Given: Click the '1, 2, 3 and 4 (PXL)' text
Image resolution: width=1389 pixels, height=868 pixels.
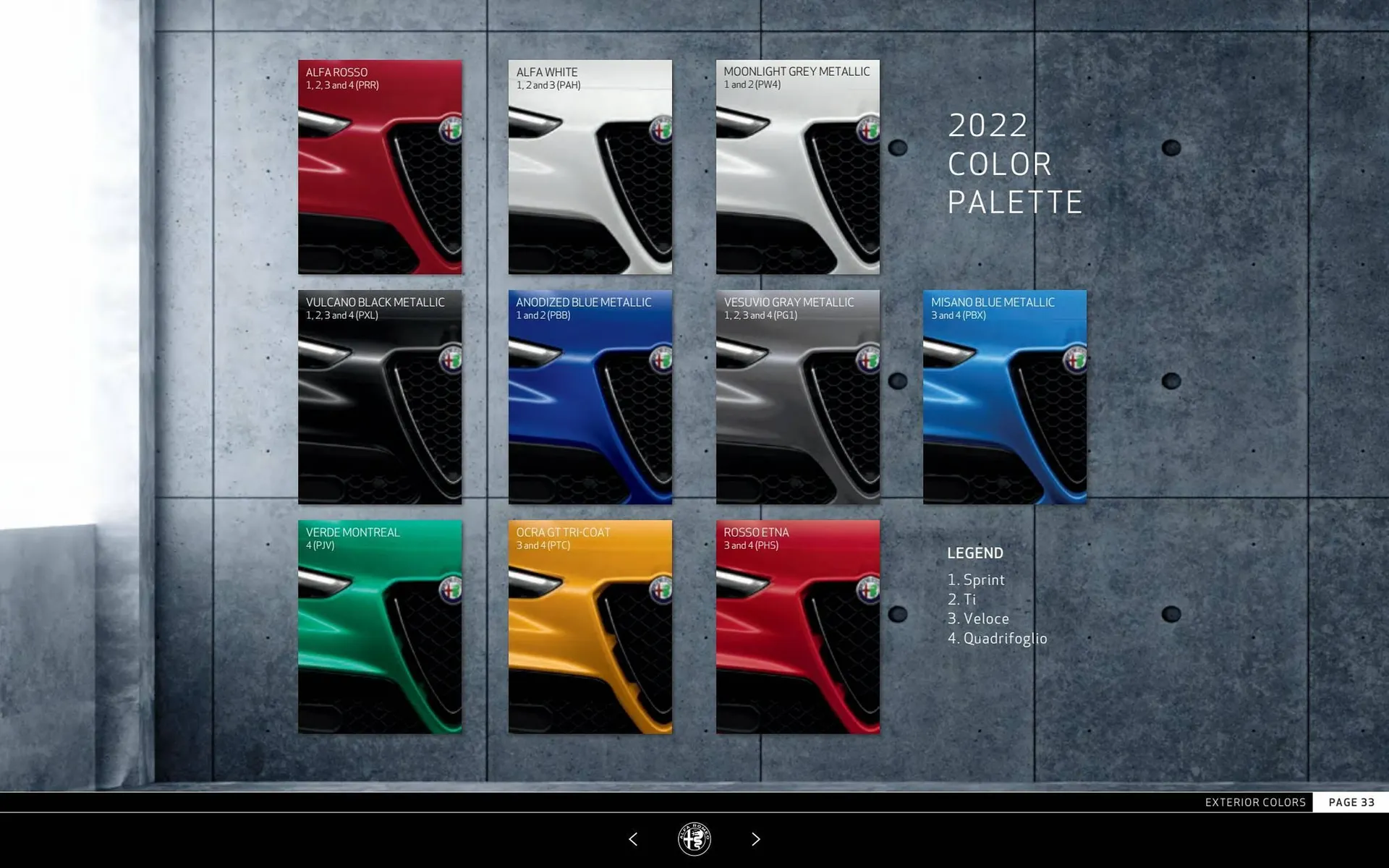Looking at the screenshot, I should (x=342, y=315).
